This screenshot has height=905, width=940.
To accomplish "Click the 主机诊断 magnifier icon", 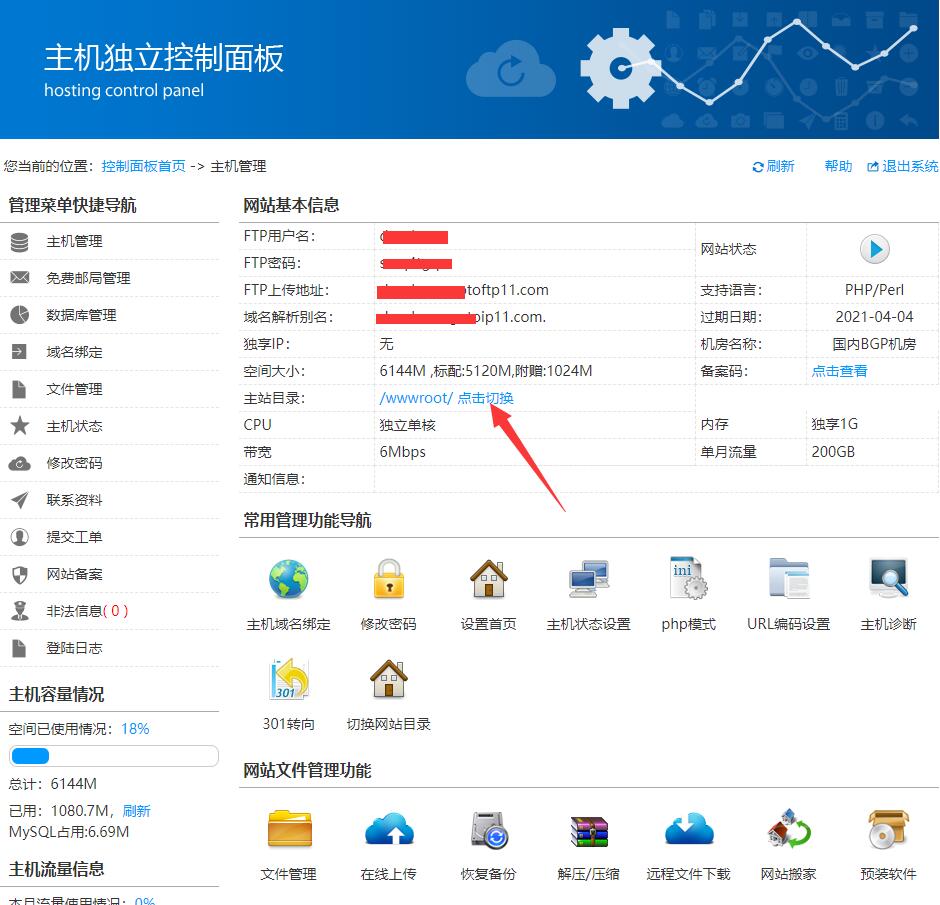I will coord(888,579).
